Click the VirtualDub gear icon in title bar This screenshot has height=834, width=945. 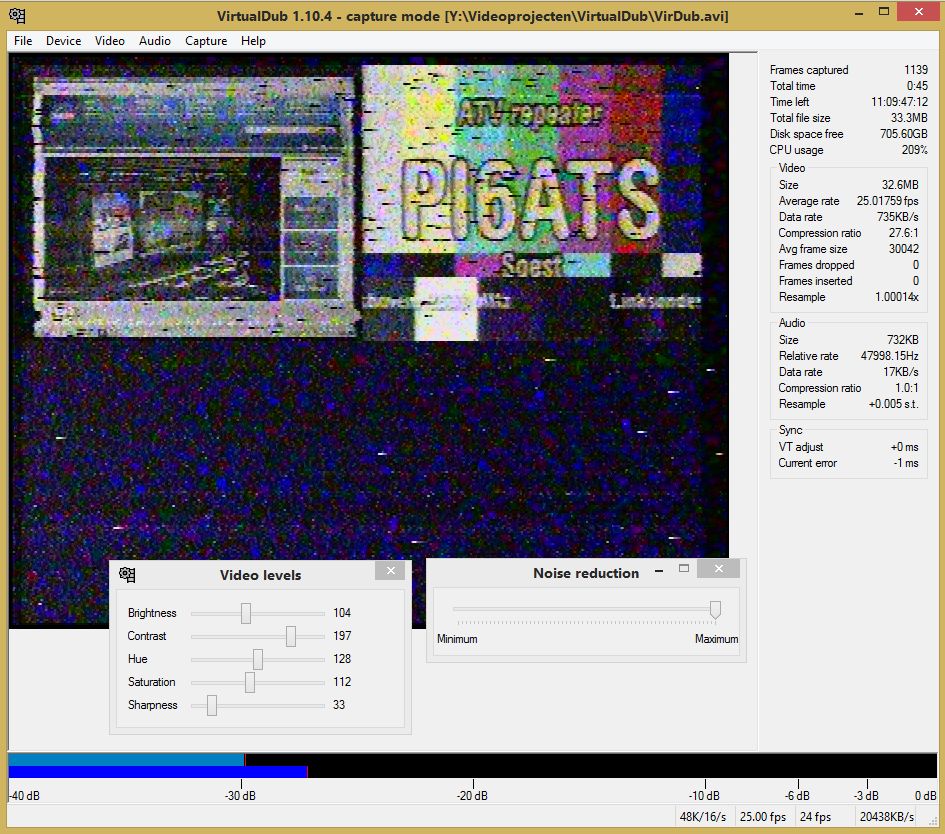(x=17, y=15)
